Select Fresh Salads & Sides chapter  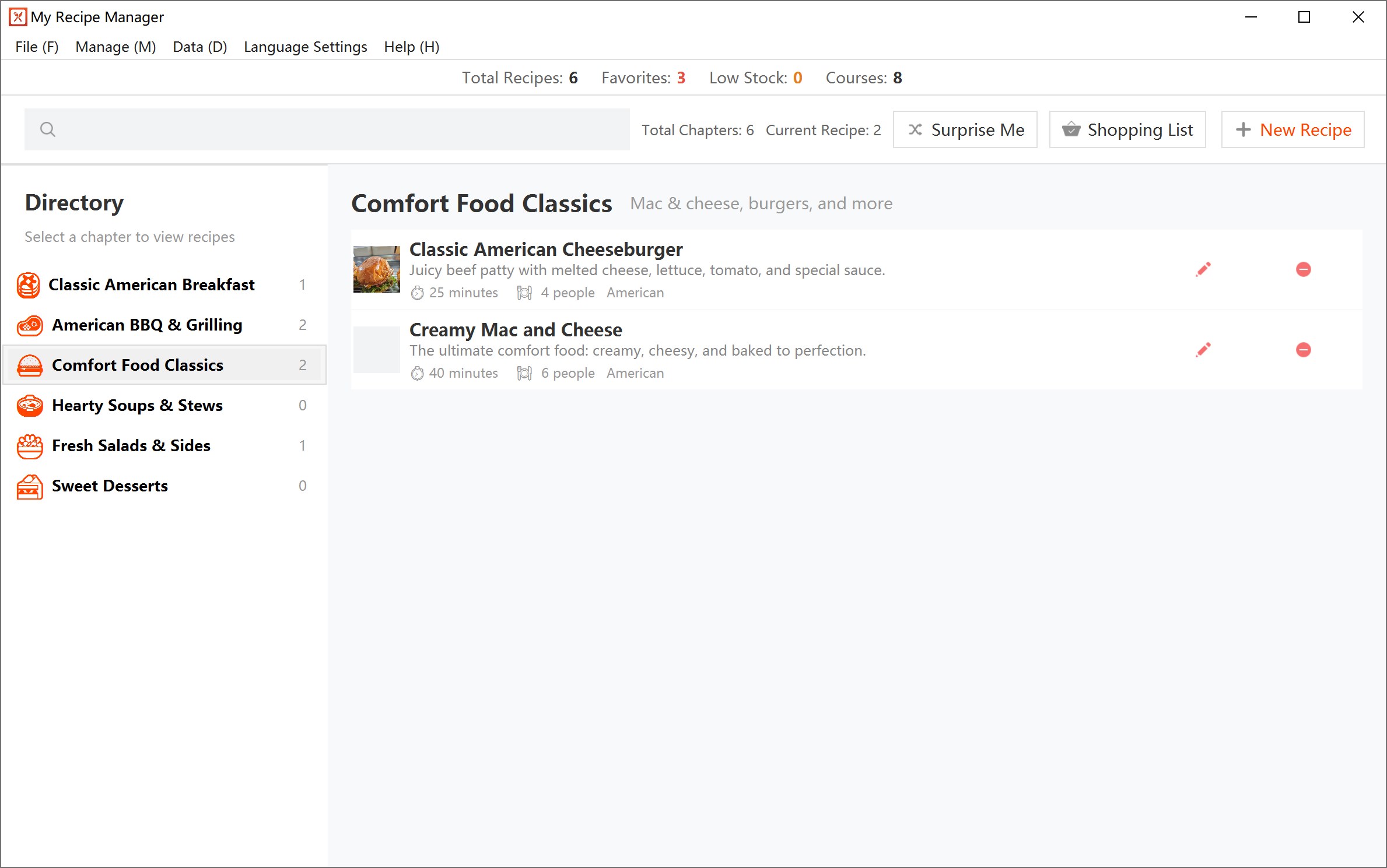(x=164, y=446)
